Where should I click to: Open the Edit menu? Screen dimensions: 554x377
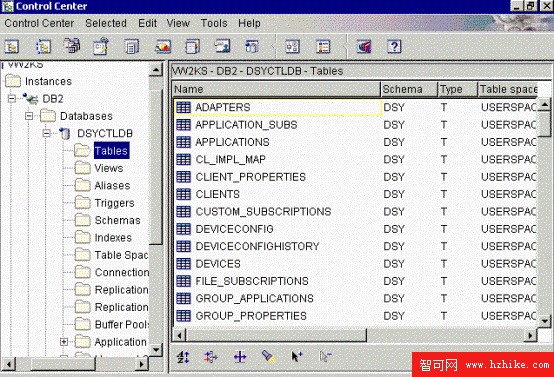(x=147, y=23)
